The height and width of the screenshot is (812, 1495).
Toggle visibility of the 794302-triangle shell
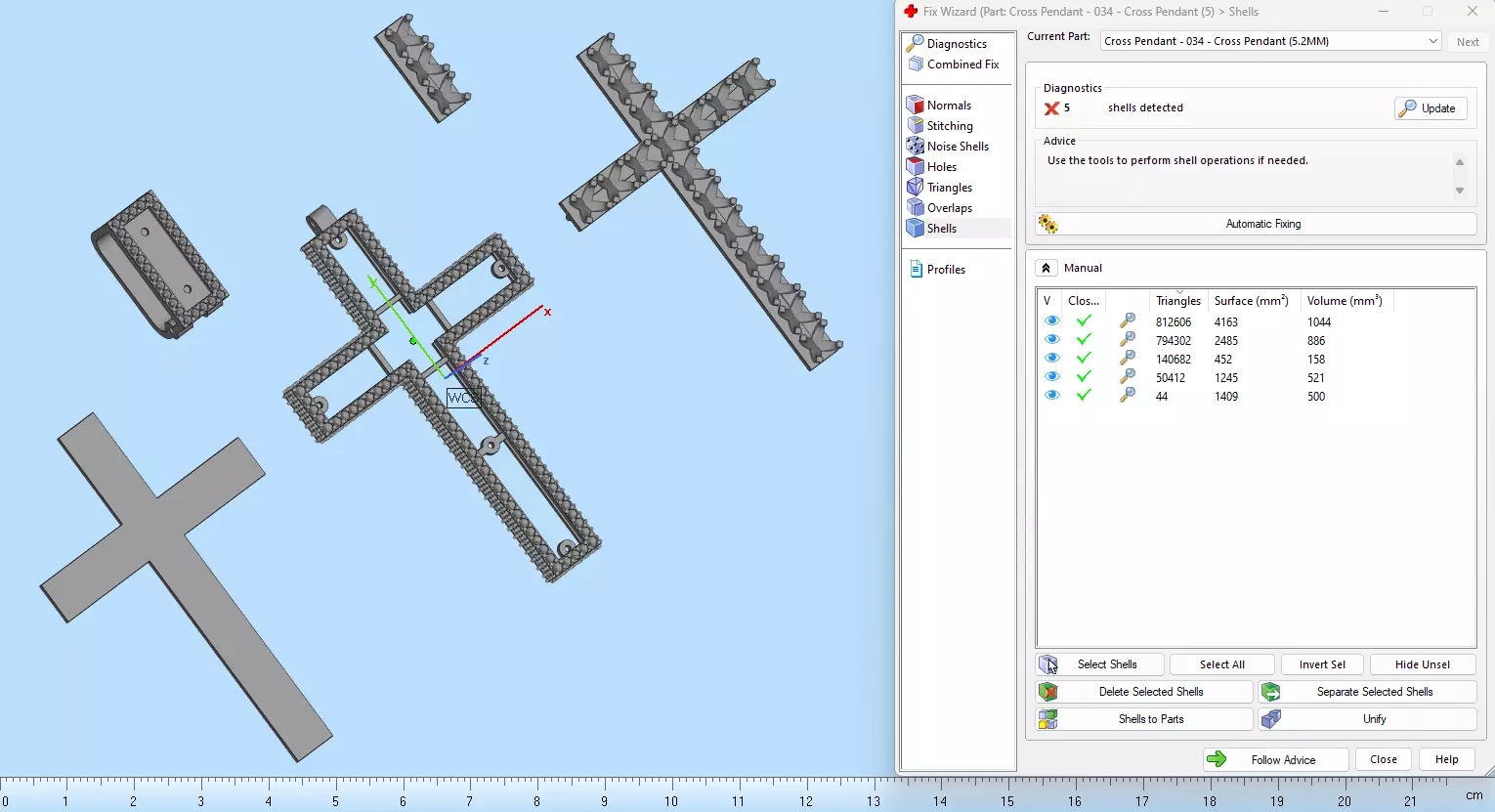[x=1052, y=339]
